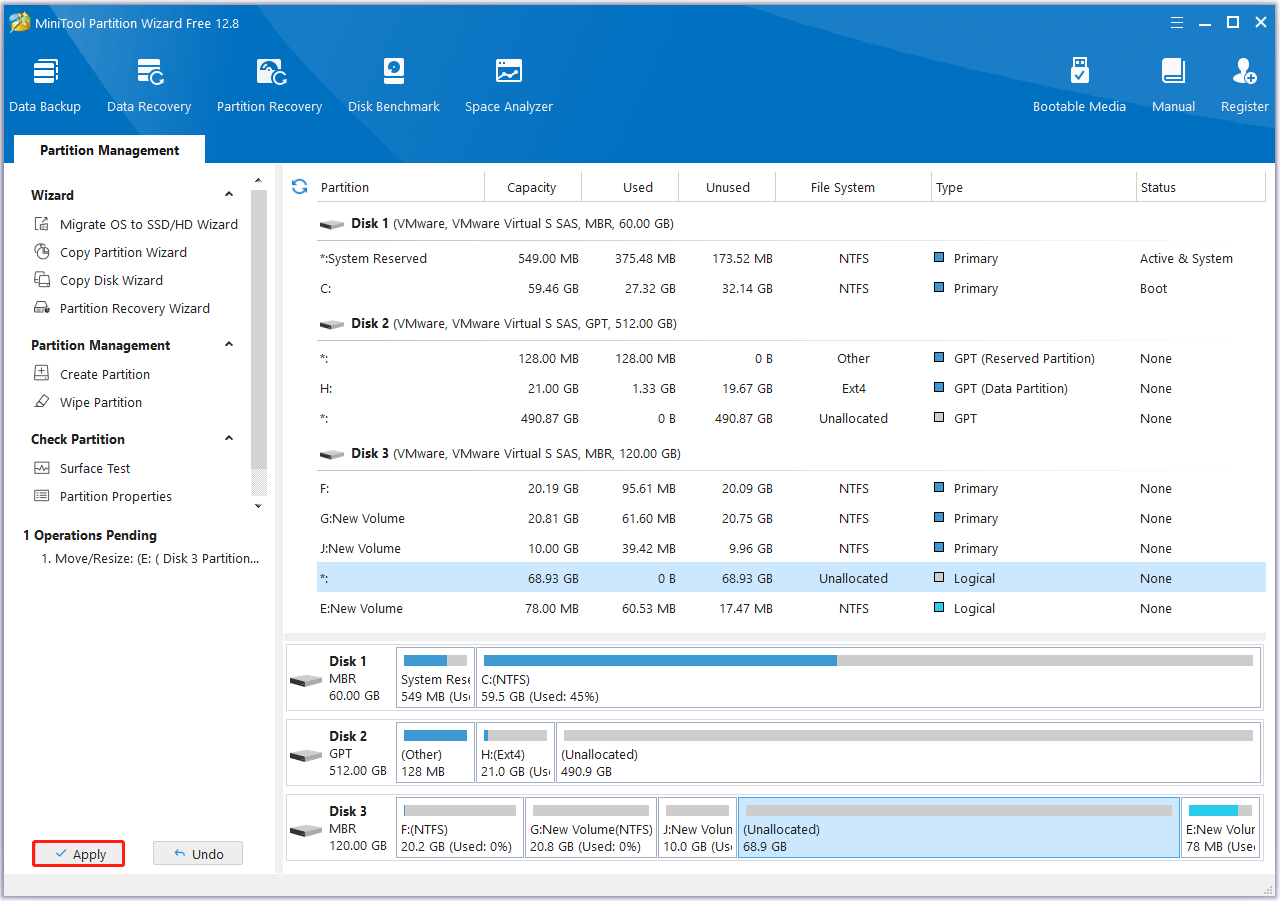Viewport: 1280px width, 902px height.
Task: Click J:New Volume block in disk map
Action: click(697, 827)
